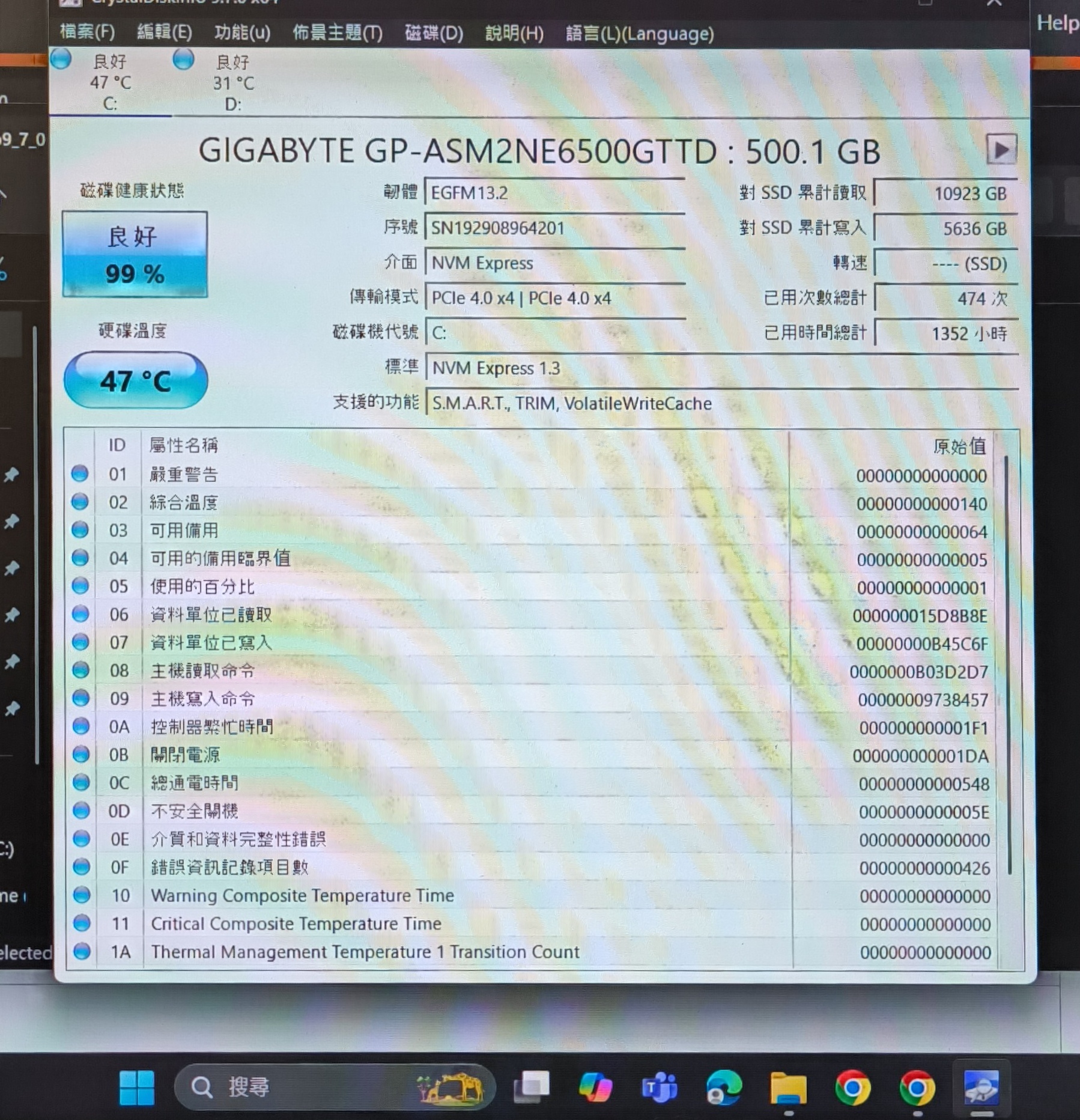Open the 語言(L)(Language) menu

tap(640, 34)
